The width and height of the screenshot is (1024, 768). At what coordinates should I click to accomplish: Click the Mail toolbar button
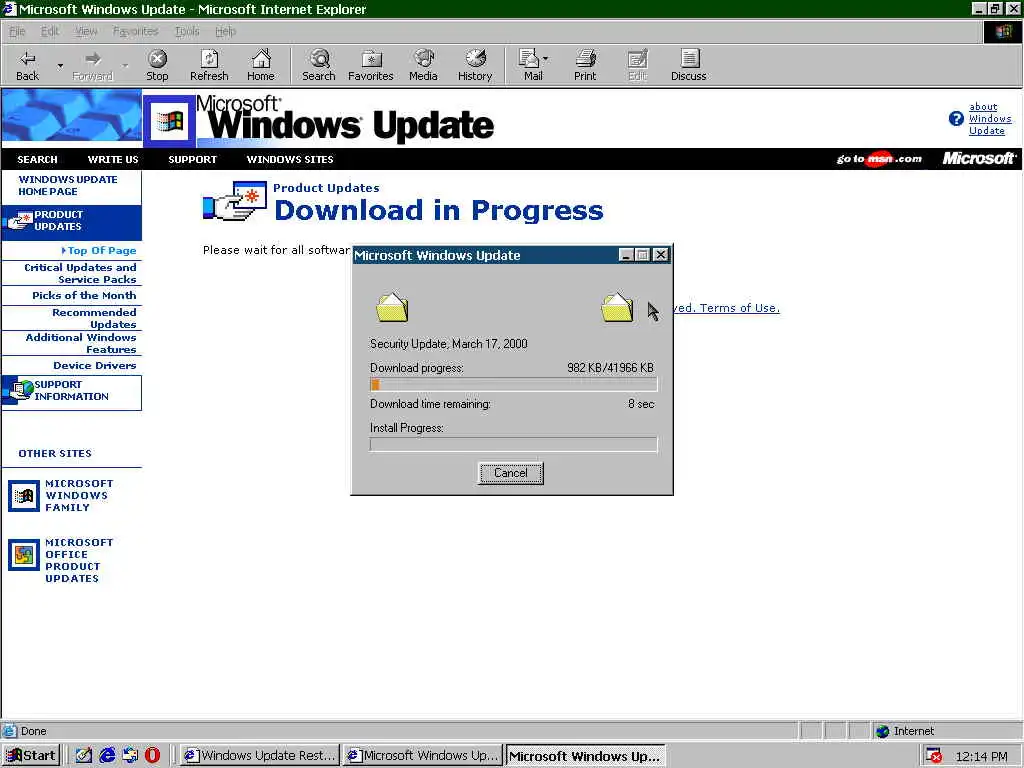coord(532,65)
